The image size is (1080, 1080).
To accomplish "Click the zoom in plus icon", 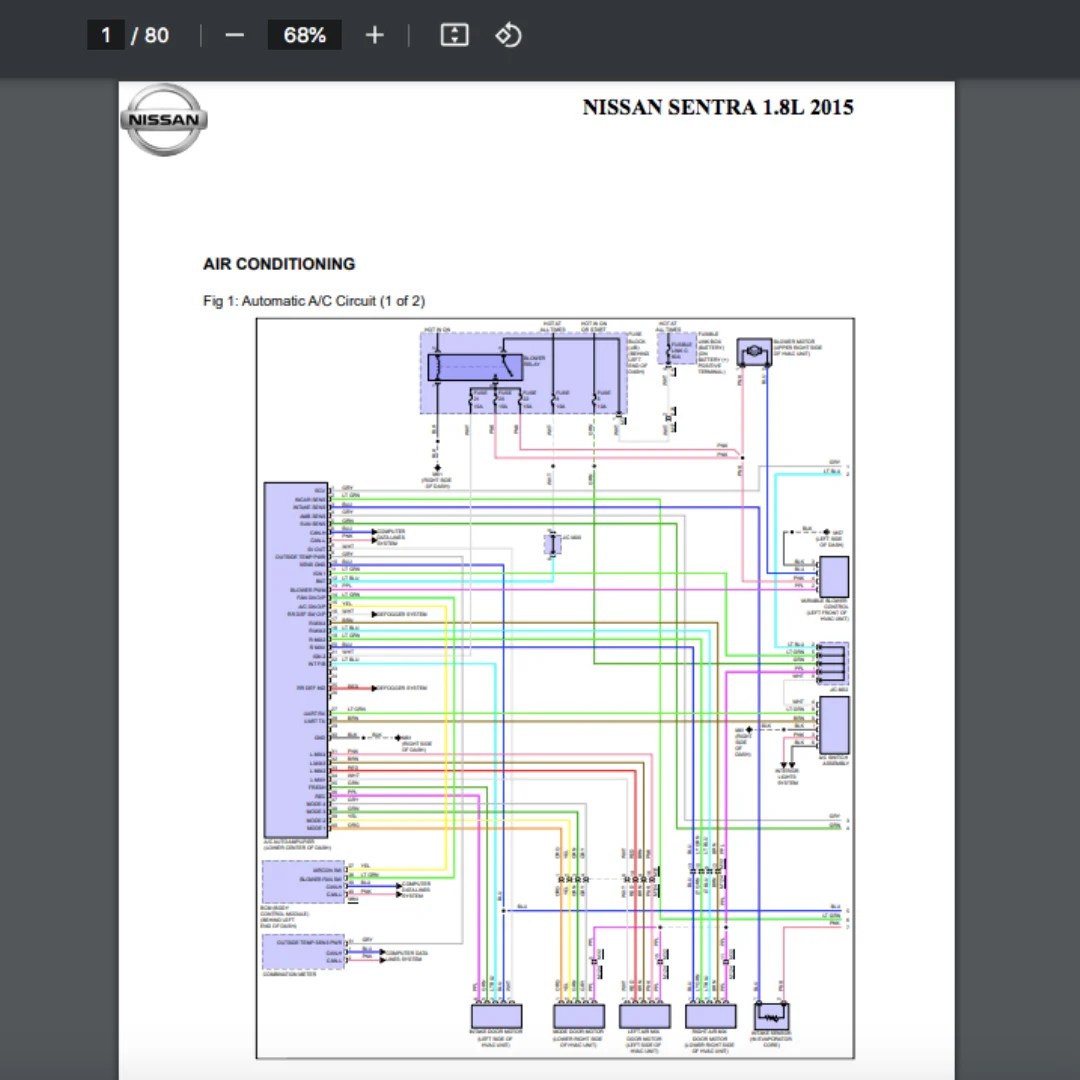I will tap(374, 35).
